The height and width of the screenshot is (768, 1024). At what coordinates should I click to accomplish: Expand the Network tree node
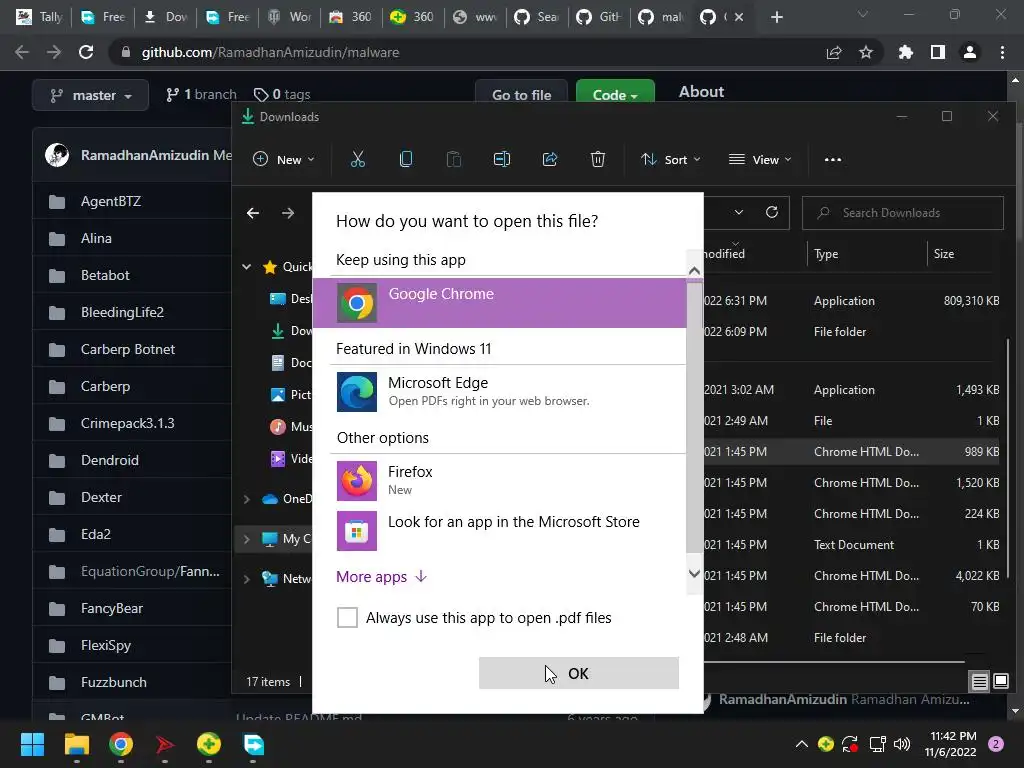[247, 579]
